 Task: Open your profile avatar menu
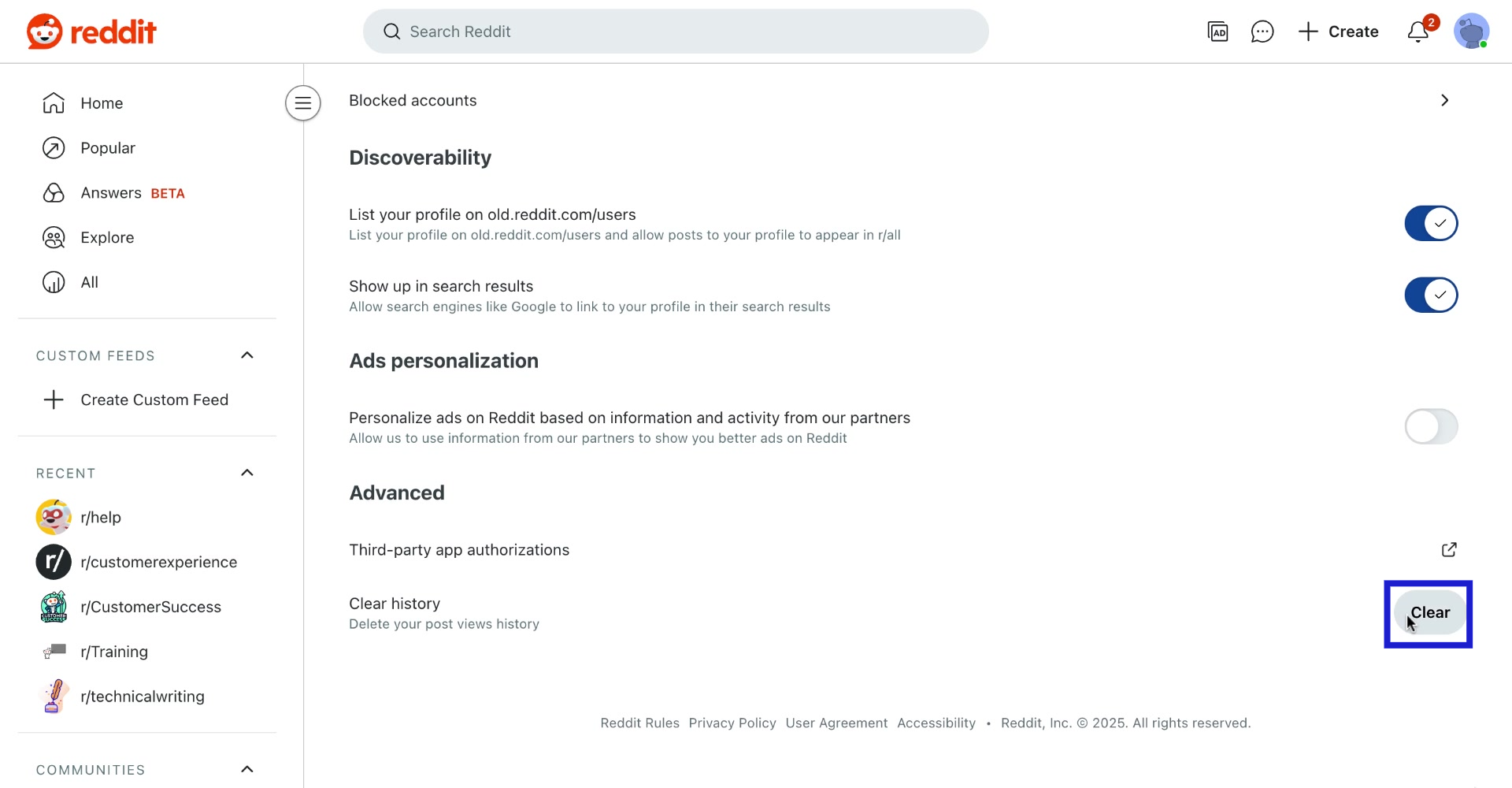(1473, 32)
